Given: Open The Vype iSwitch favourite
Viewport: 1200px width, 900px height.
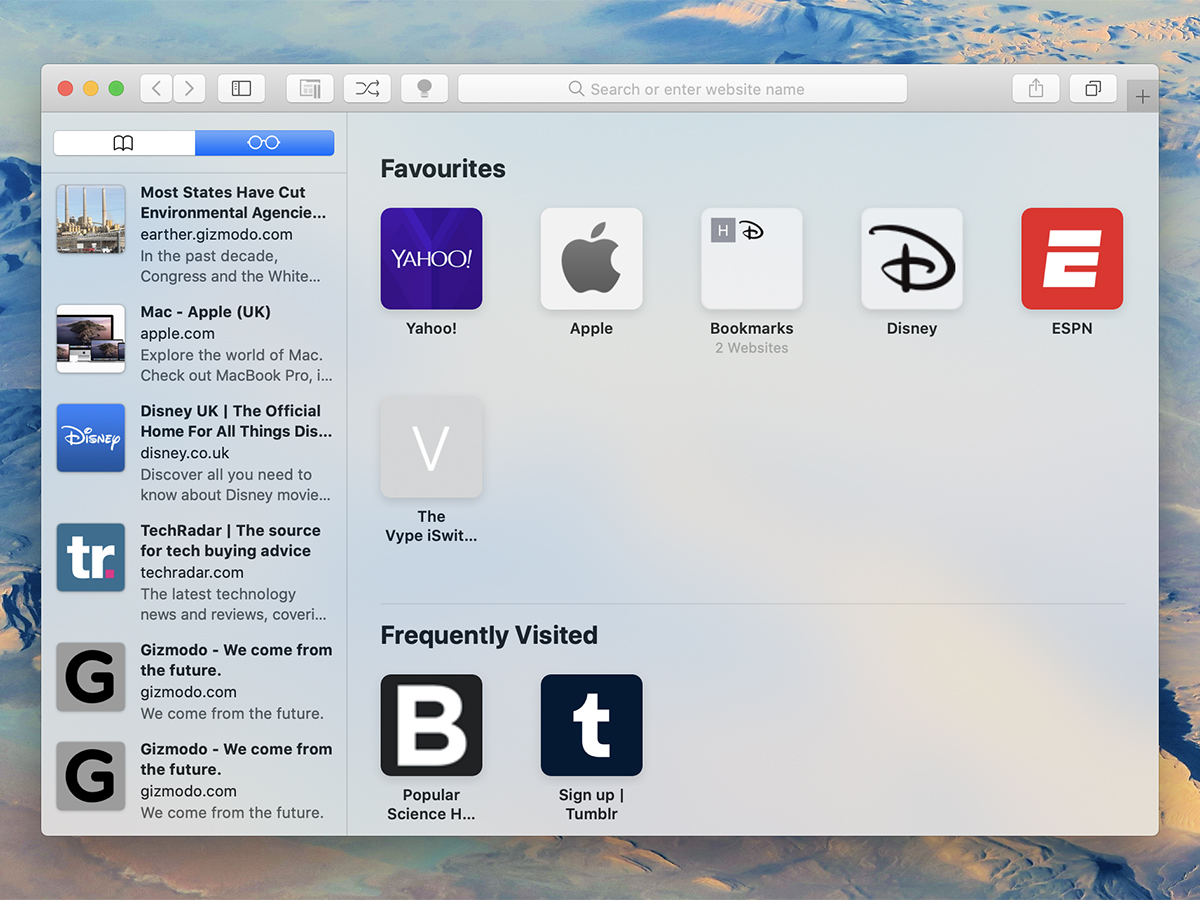Looking at the screenshot, I should tap(431, 447).
